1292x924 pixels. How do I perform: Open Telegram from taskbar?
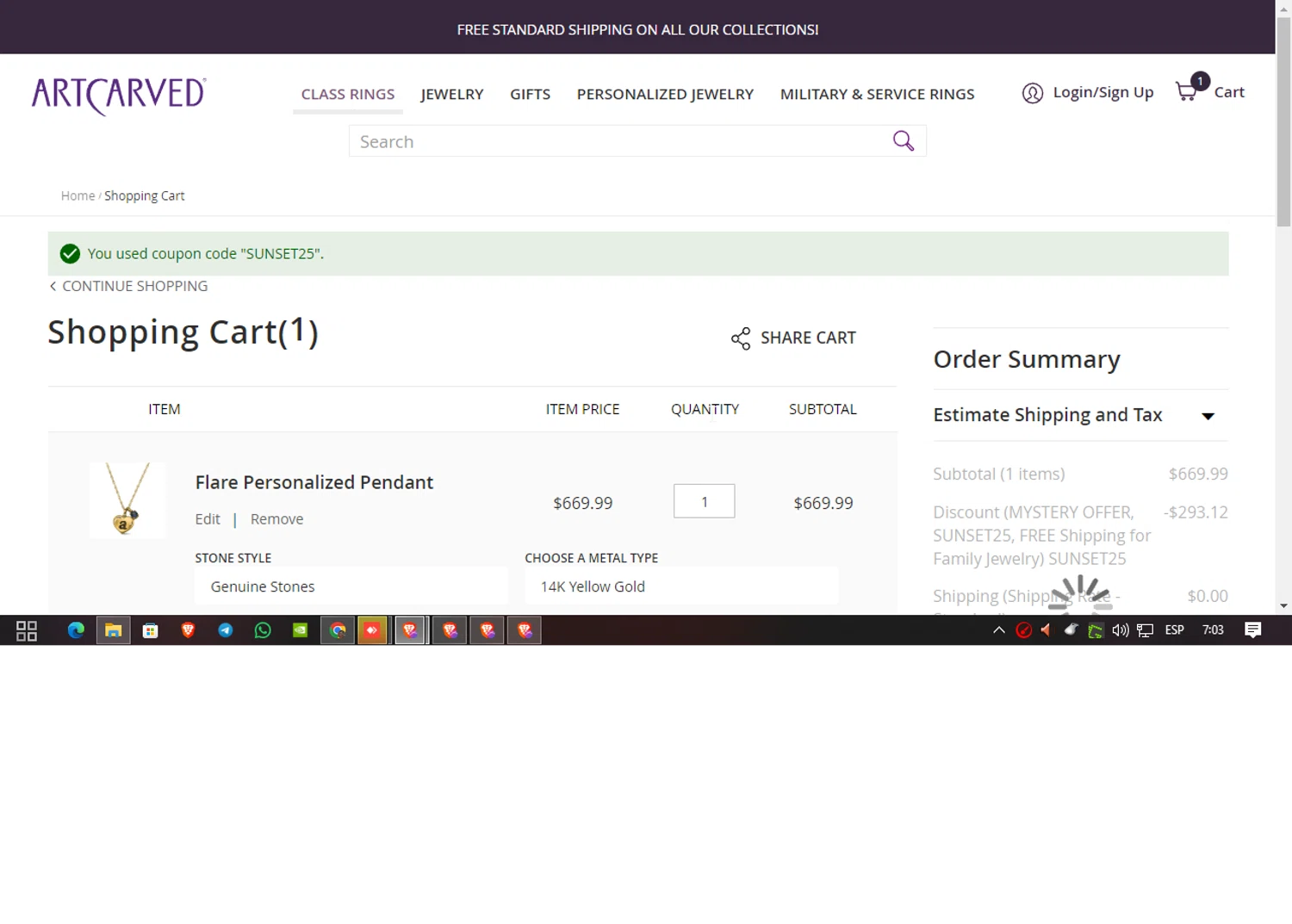225,630
